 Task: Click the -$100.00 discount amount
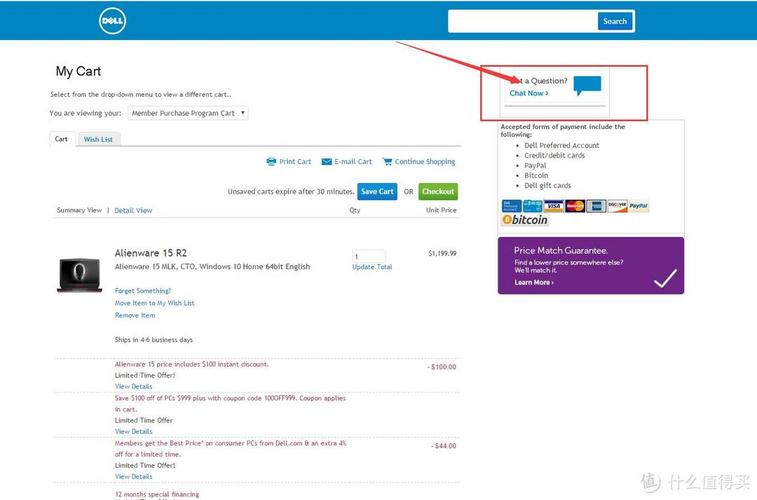click(442, 367)
